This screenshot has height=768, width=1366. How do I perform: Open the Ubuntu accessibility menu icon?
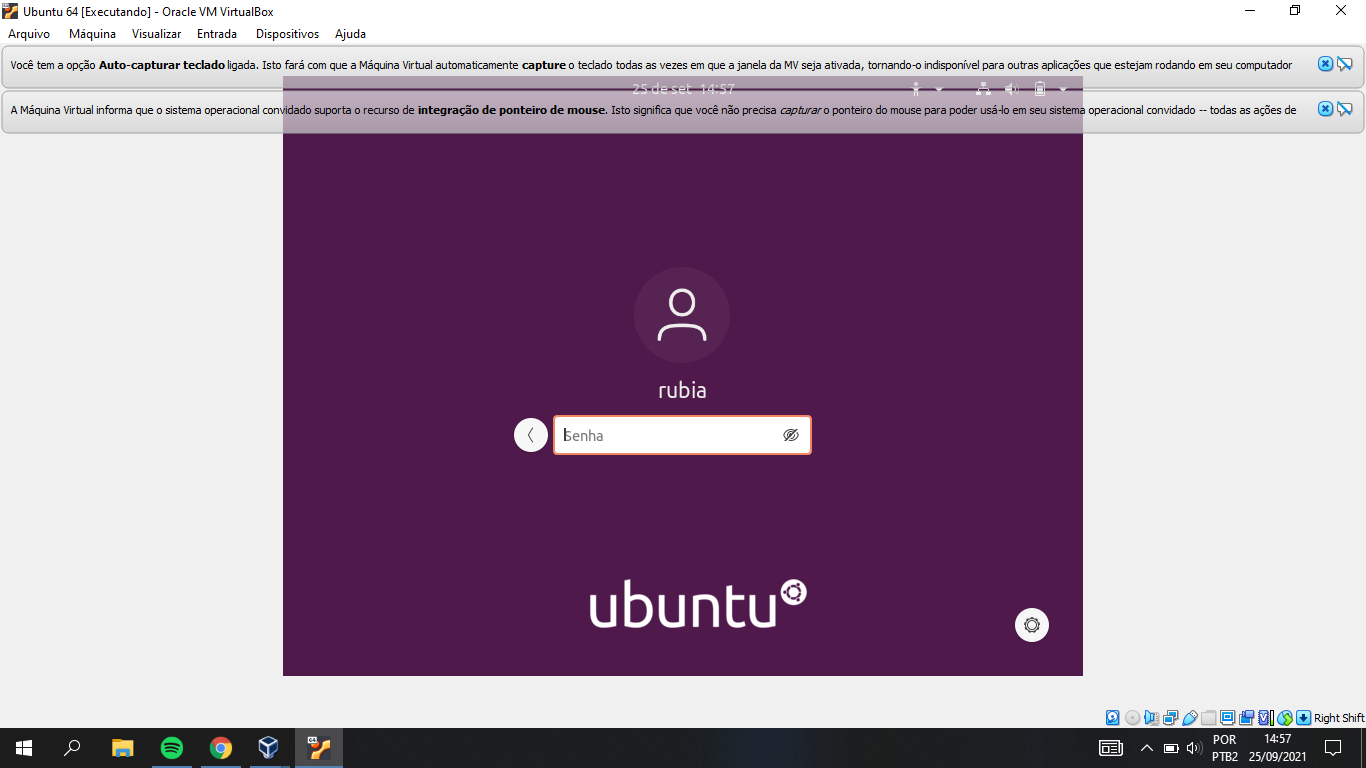pos(916,89)
